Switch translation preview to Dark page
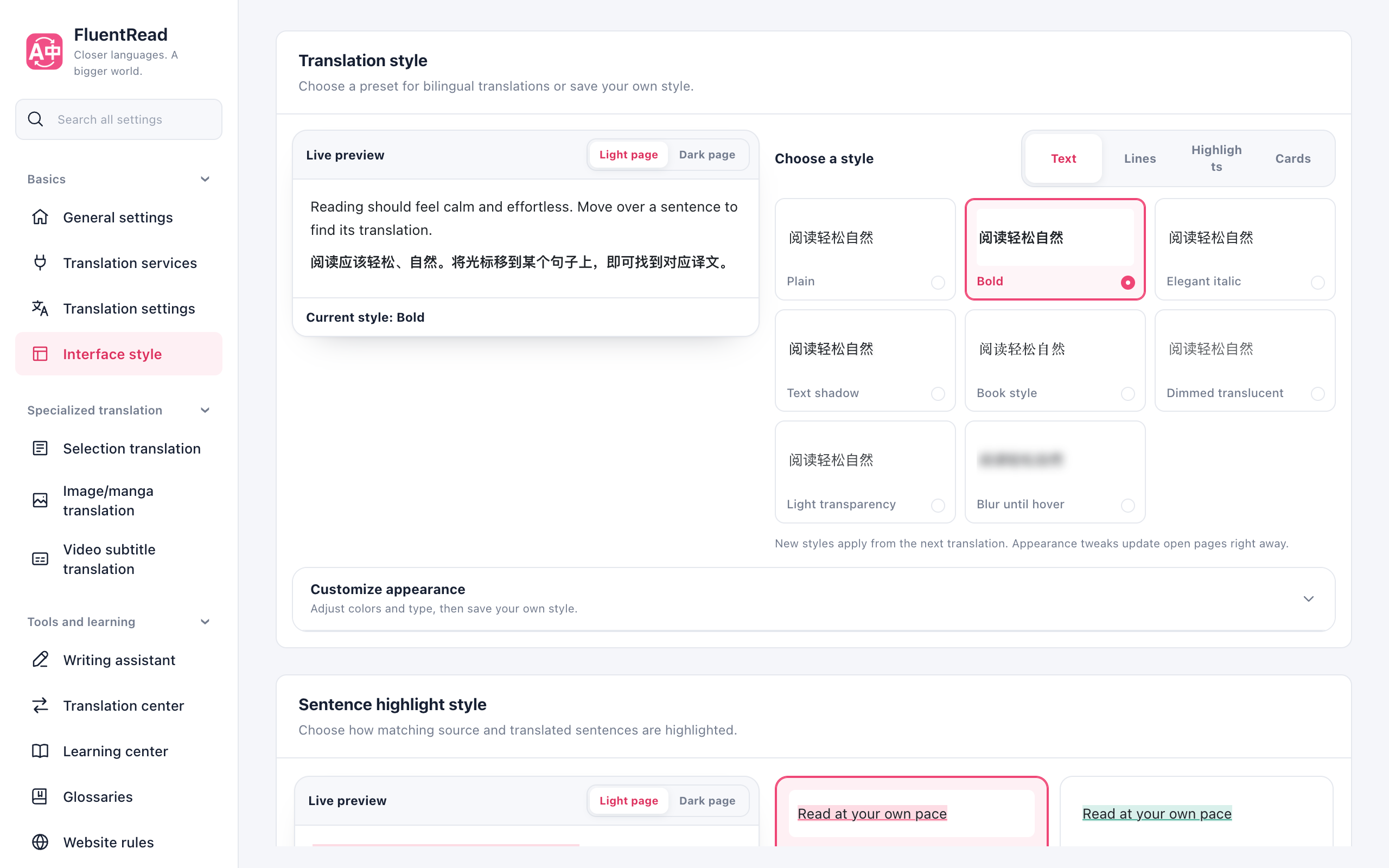Viewport: 1389px width, 868px height. click(707, 155)
